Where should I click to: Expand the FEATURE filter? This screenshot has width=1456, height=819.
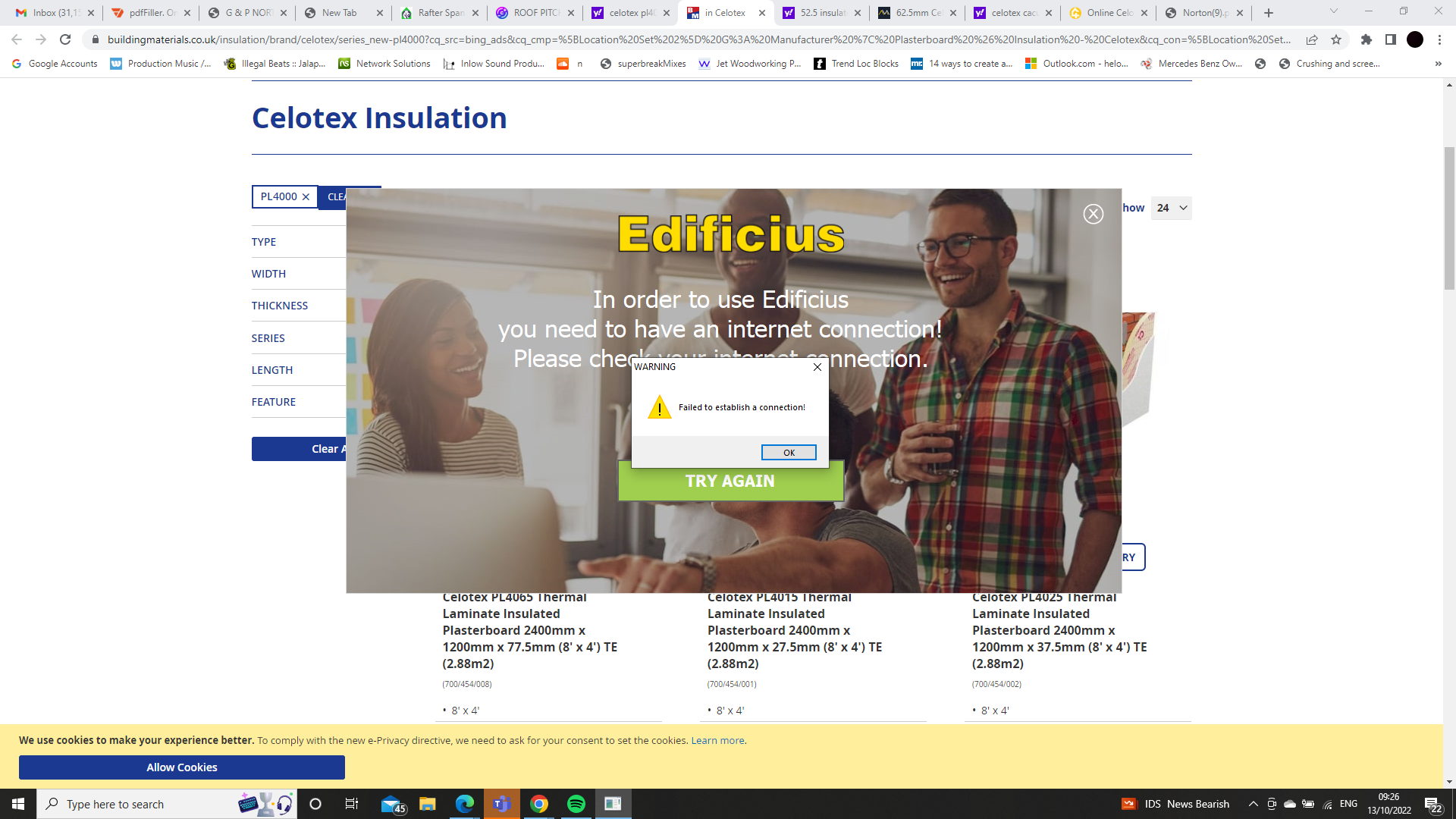tap(299, 402)
